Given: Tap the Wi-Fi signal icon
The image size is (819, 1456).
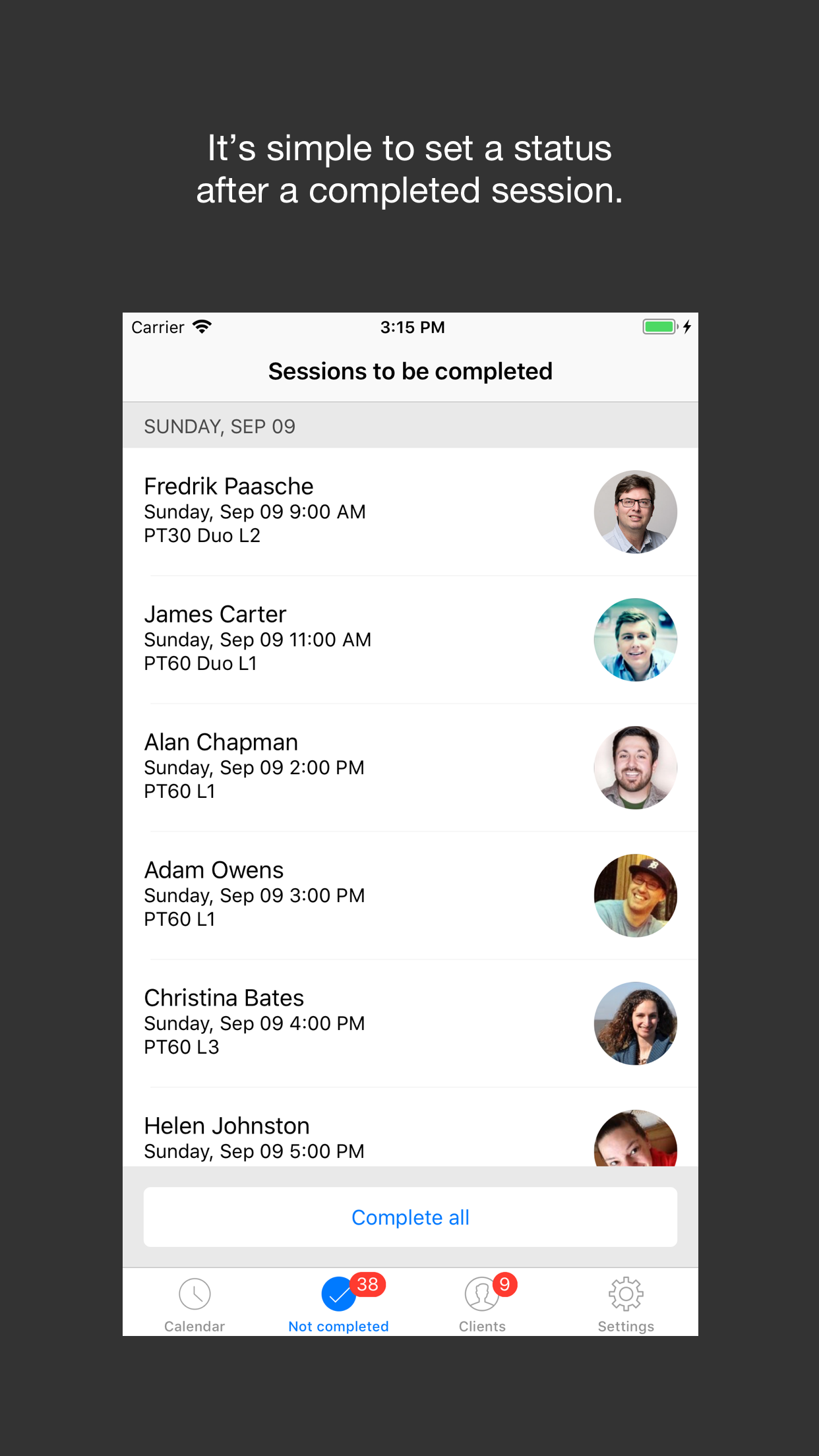Looking at the screenshot, I should 202,327.
